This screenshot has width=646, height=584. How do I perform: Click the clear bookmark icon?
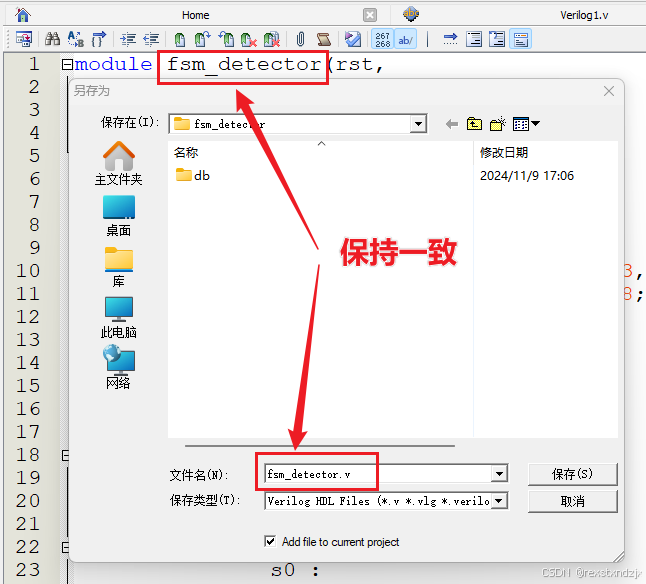[248, 40]
